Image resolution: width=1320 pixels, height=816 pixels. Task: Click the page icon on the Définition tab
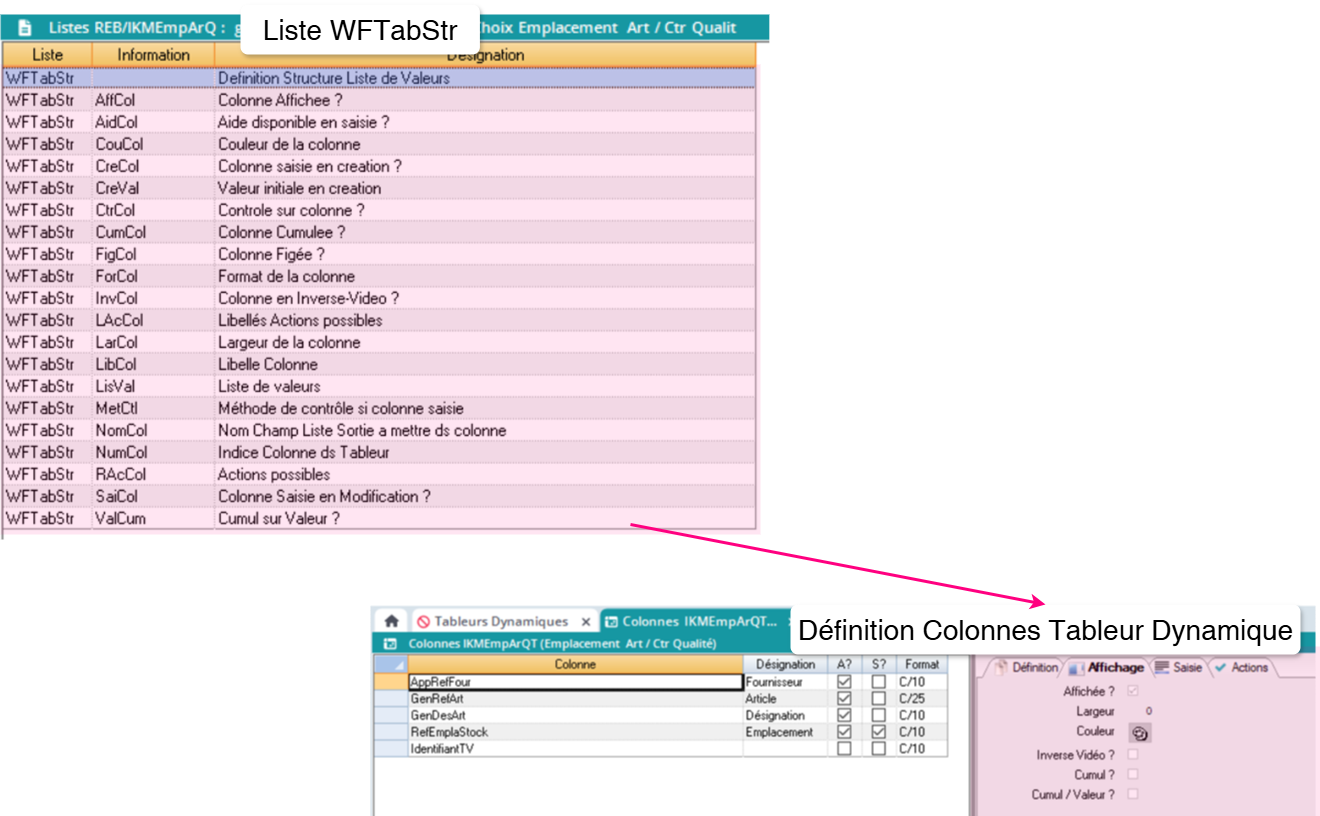click(1001, 668)
